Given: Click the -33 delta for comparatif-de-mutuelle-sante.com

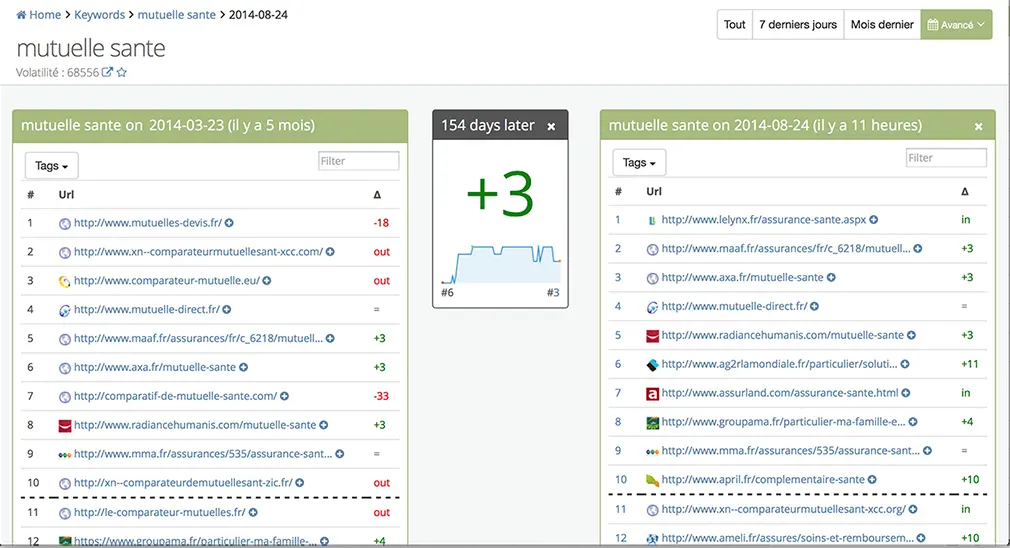Looking at the screenshot, I should (381, 396).
